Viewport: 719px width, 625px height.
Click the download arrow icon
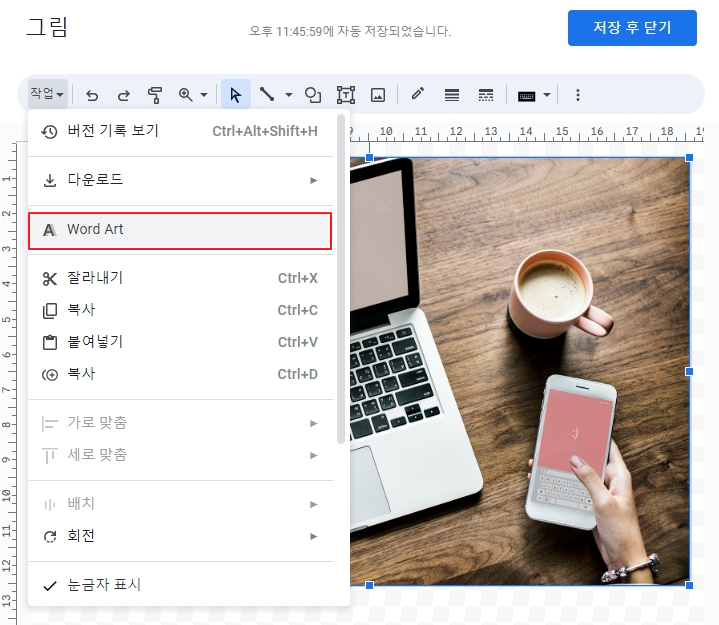tap(50, 180)
